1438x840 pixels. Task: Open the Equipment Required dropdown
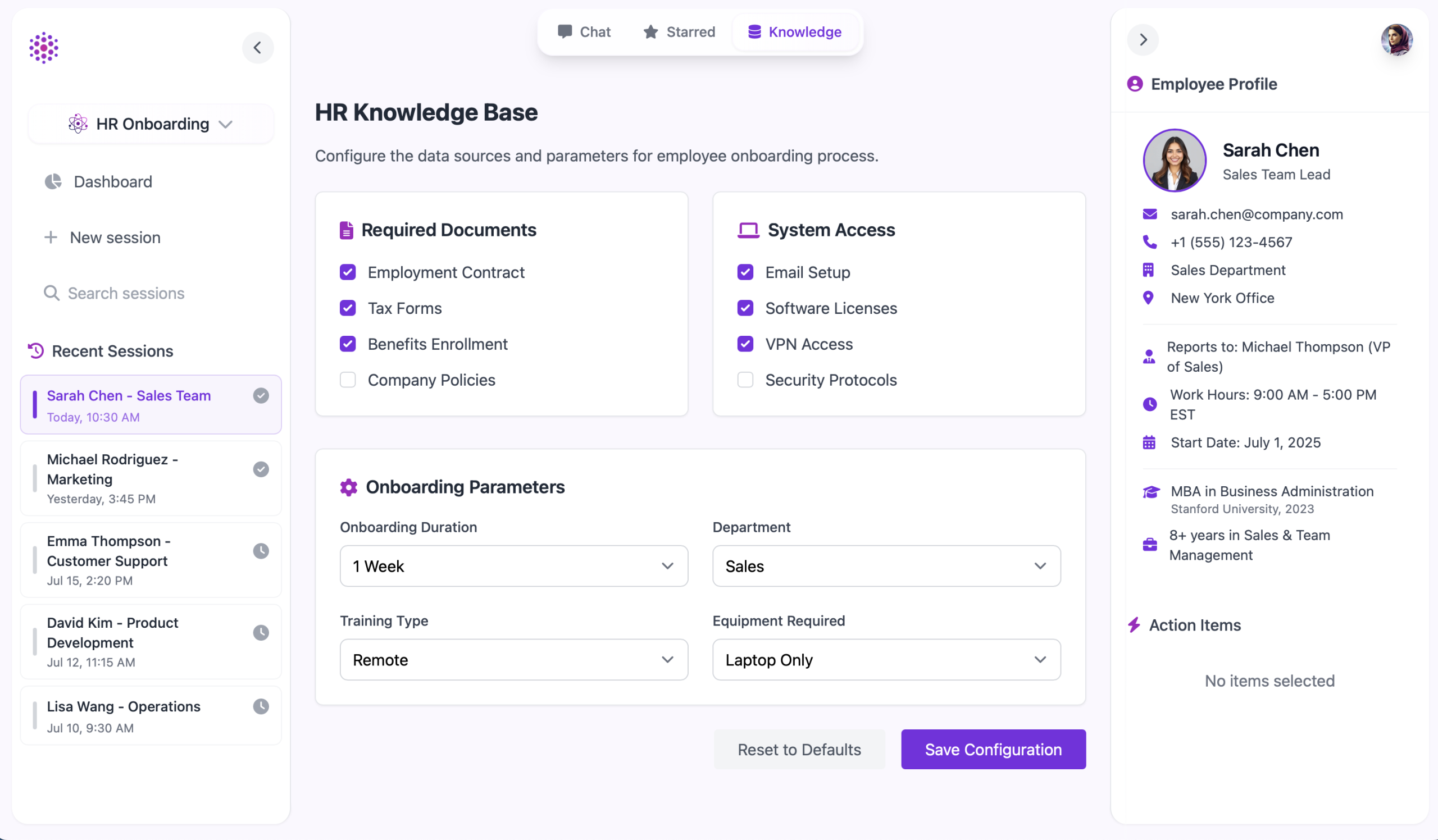(x=886, y=659)
